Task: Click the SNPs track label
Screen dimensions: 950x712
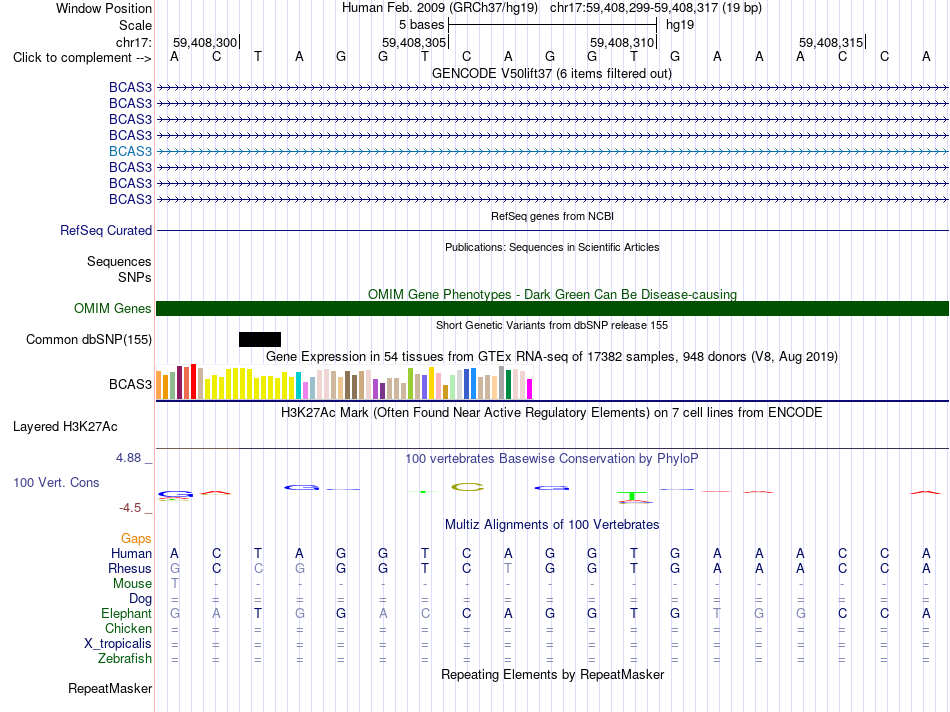Action: [135, 277]
